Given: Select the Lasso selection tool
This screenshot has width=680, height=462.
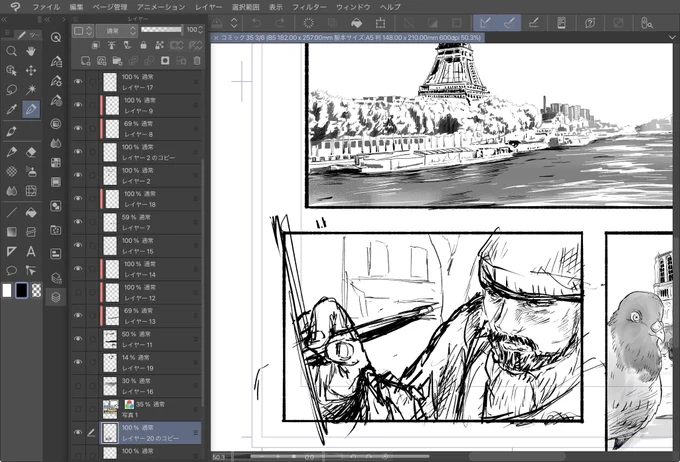Looking at the screenshot, I should pyautogui.click(x=12, y=90).
